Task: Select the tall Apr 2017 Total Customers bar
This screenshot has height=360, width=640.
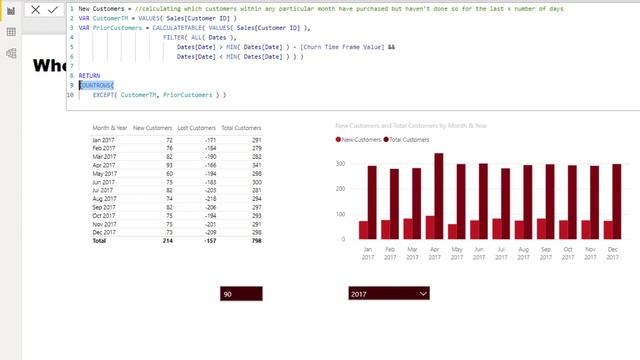Action: pyautogui.click(x=439, y=196)
